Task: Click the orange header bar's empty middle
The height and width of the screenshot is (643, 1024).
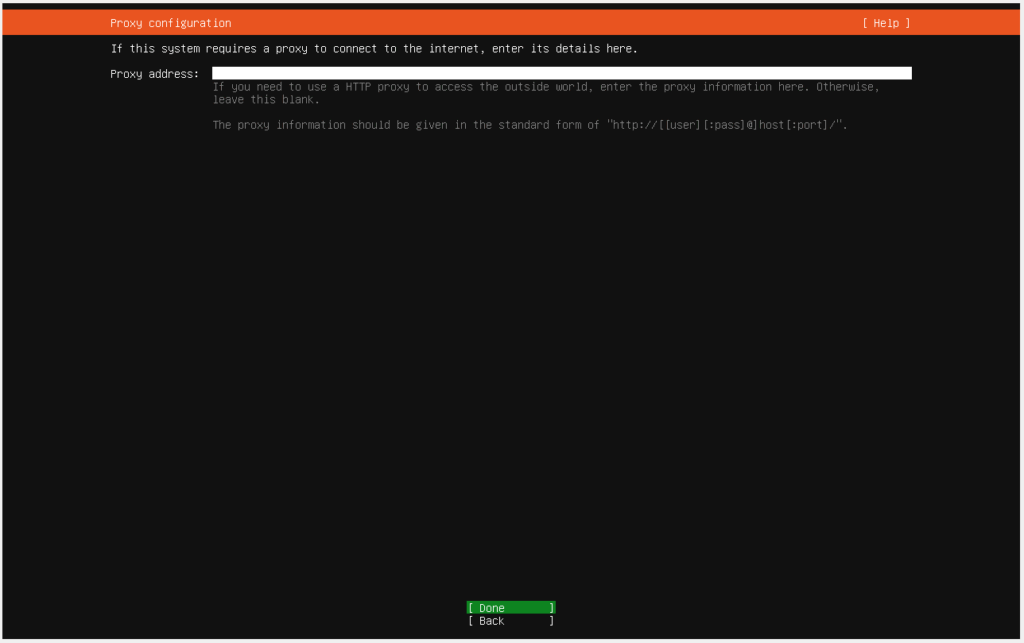Action: click(540, 23)
